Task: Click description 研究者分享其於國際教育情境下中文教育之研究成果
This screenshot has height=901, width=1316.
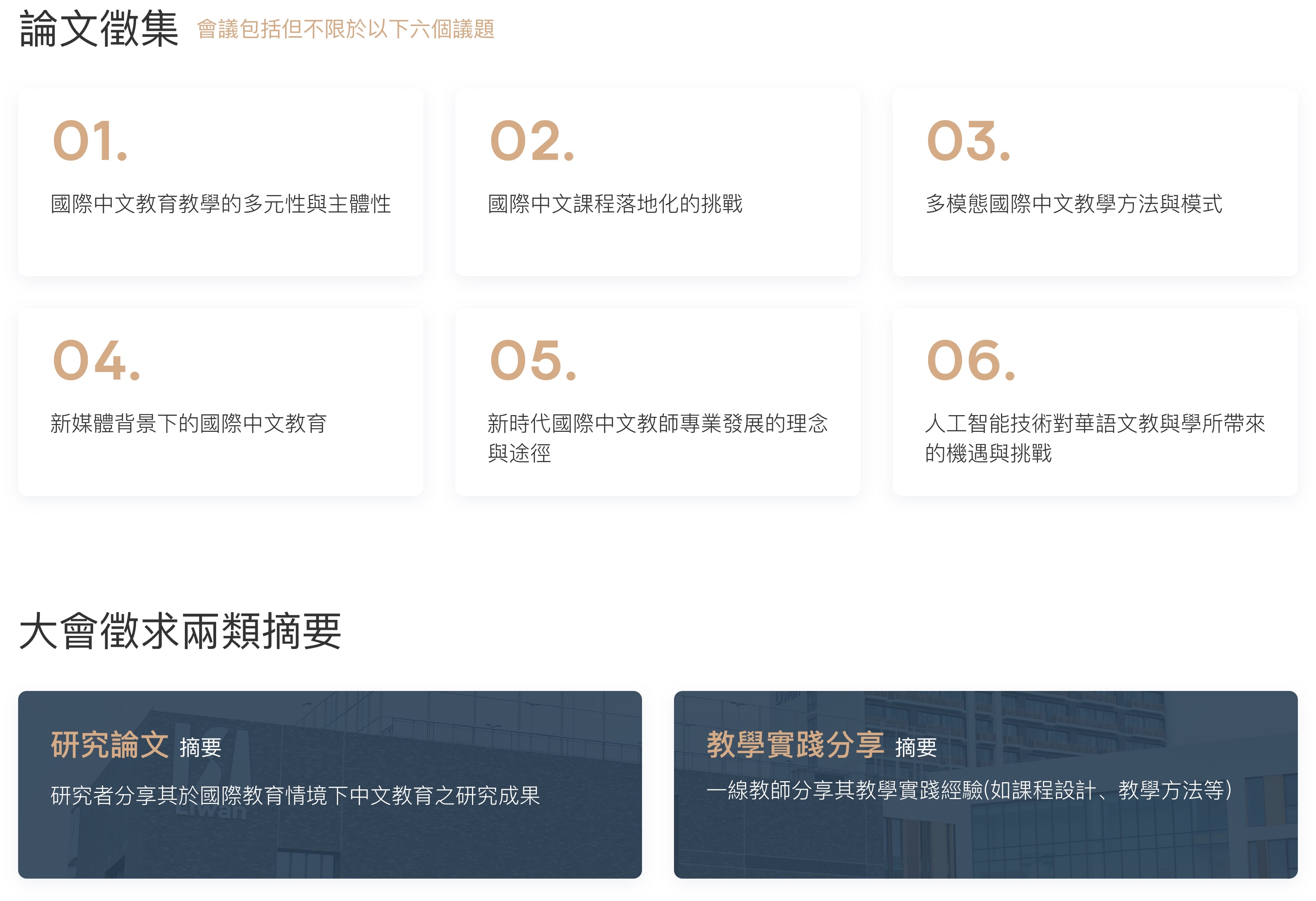Action: tap(296, 796)
